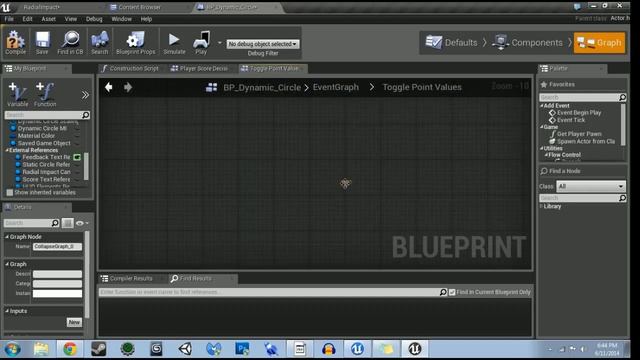640x360 pixels.
Task: Select Dynamic Circle MI variable
Action: pos(42,128)
